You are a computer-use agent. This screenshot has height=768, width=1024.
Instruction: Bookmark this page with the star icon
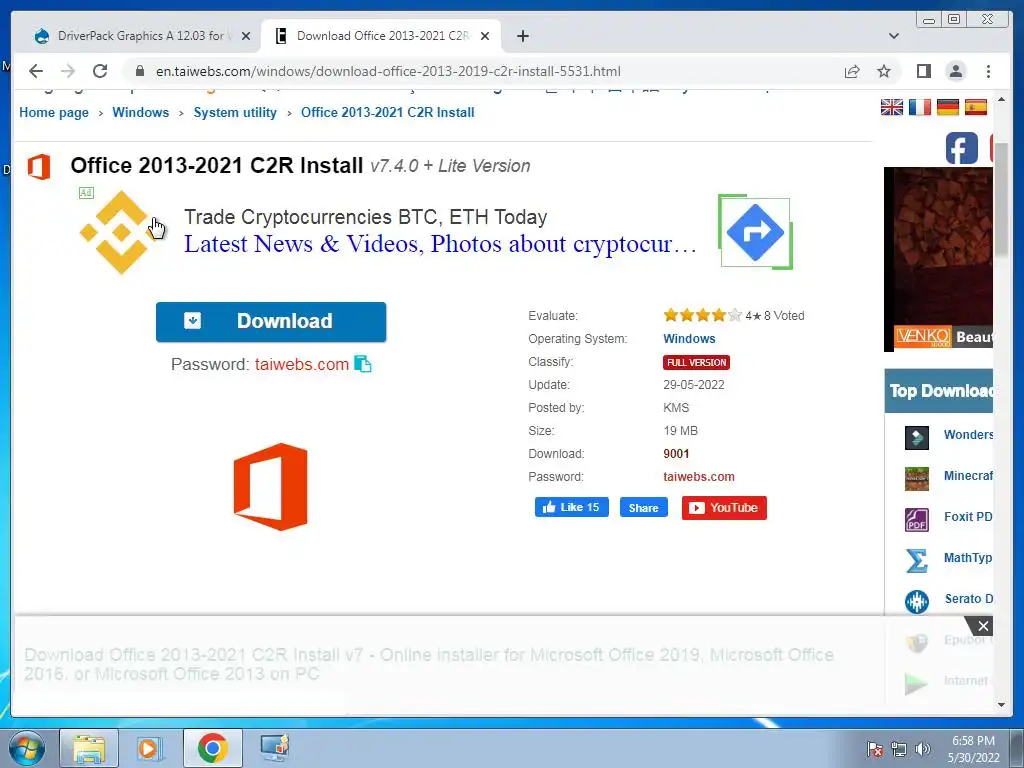coord(884,71)
